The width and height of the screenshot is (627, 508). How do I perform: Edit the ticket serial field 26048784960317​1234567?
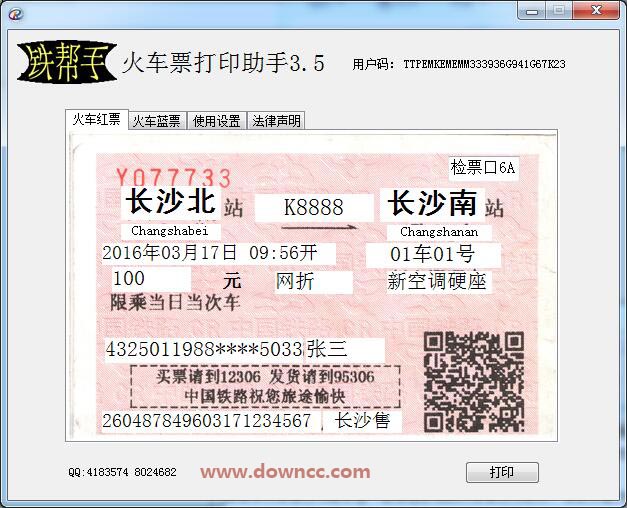click(211, 421)
